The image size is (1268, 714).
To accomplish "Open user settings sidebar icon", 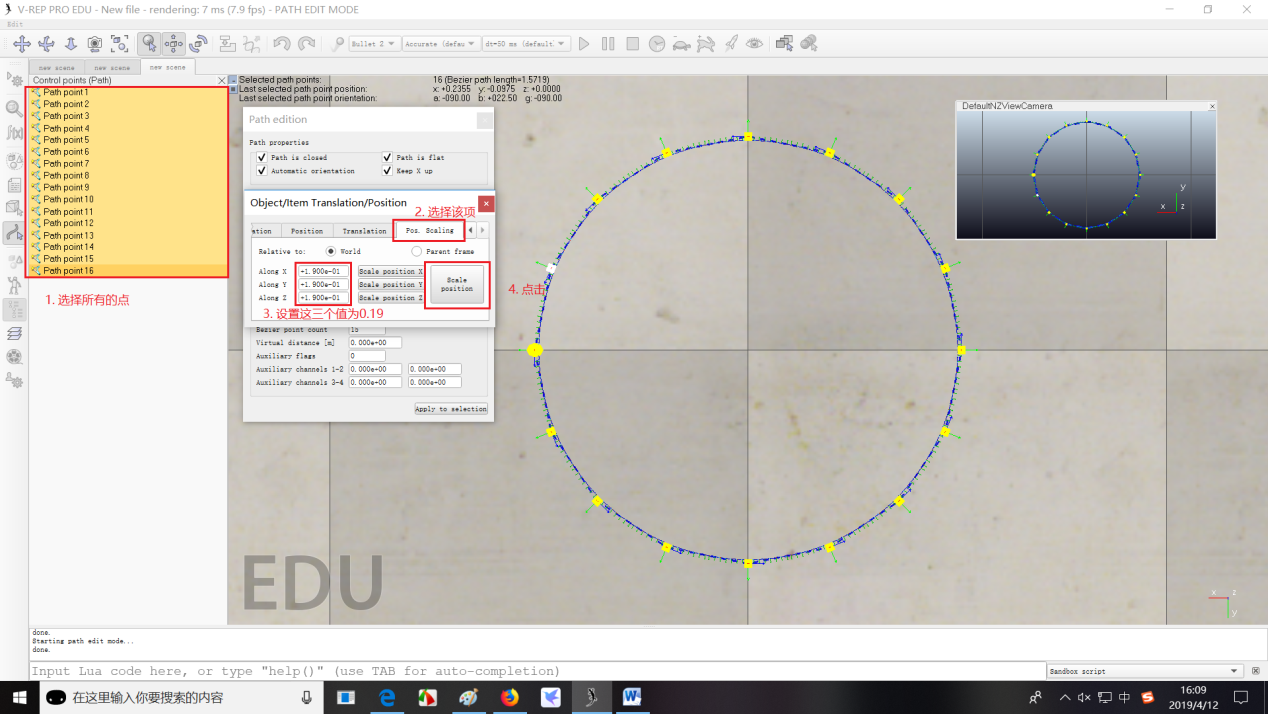I will coord(14,381).
